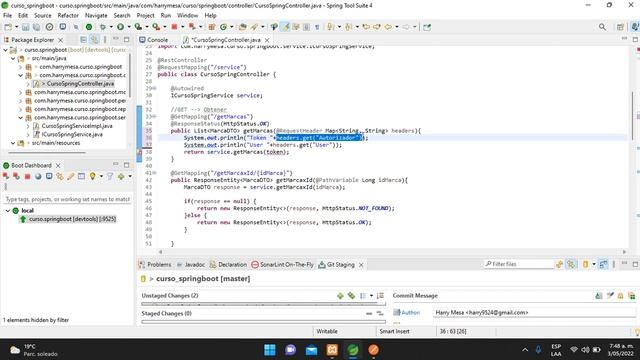Select ICursoSpringService.java in Package Explorer
640x360 pixels.
[x=72, y=134]
